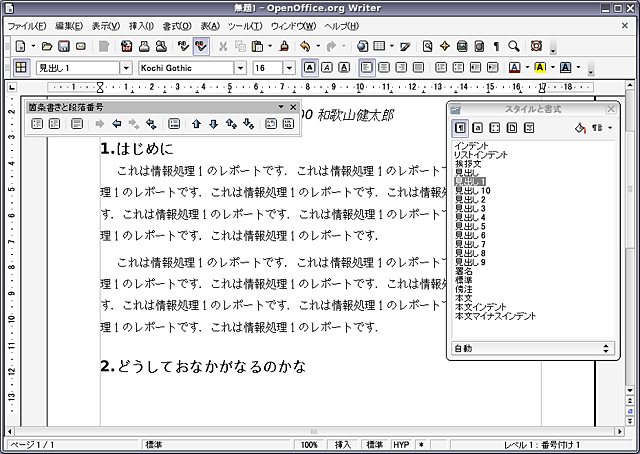Open the ファイル(F) menu
The width and height of the screenshot is (640, 454).
27,25
